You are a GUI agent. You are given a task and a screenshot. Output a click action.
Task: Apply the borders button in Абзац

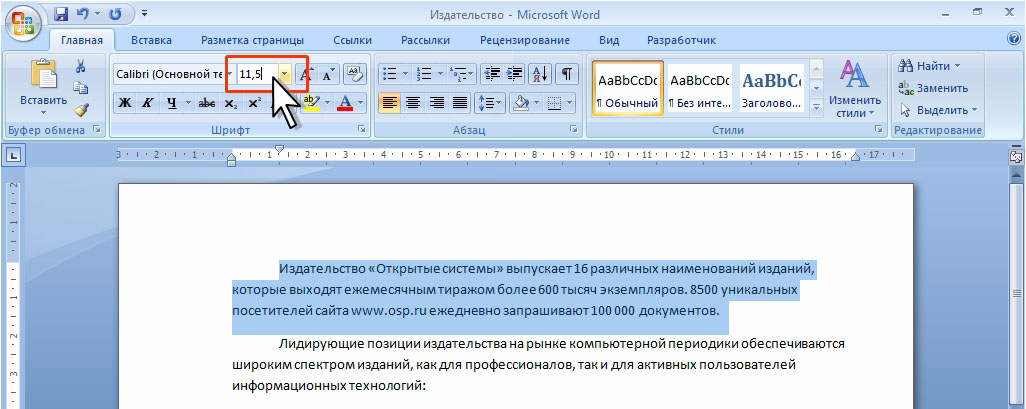tap(554, 103)
